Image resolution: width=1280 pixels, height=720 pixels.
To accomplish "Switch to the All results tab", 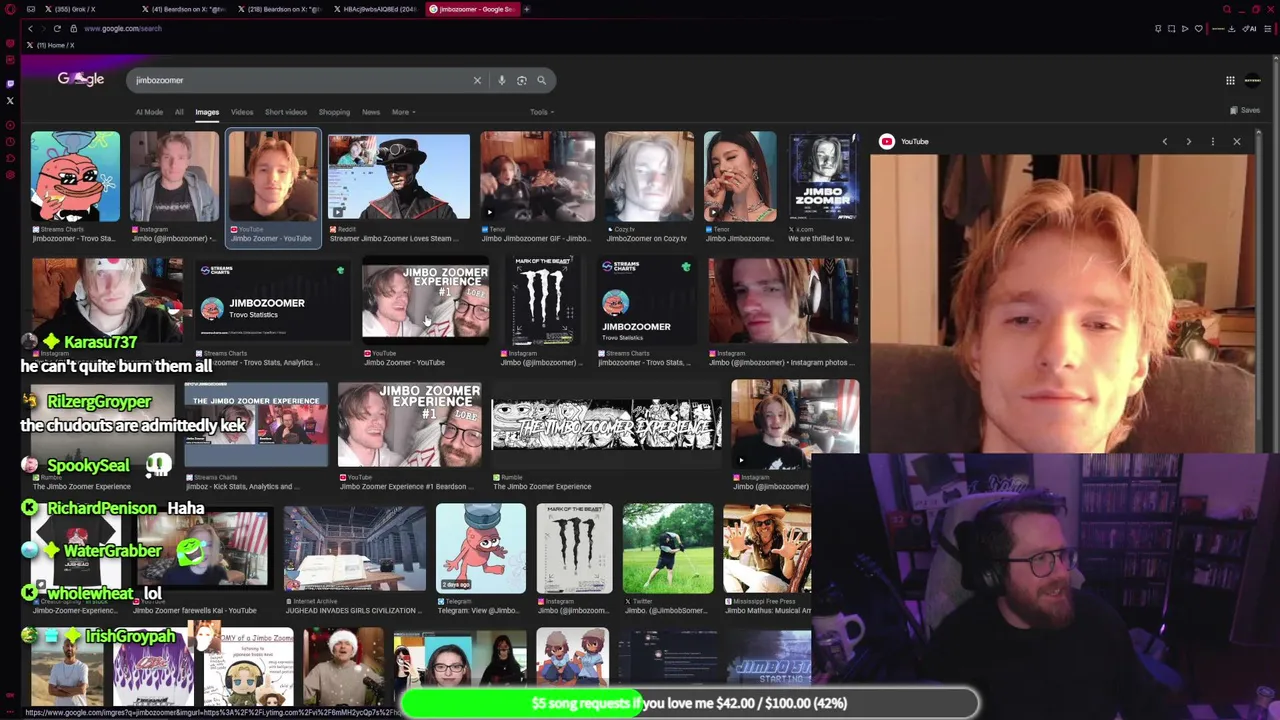I will (179, 112).
